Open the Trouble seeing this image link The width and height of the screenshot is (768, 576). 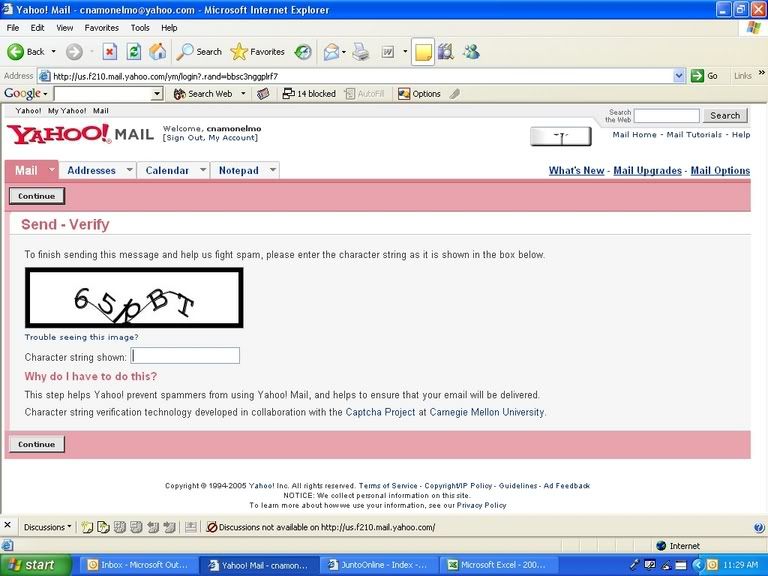tap(81, 337)
